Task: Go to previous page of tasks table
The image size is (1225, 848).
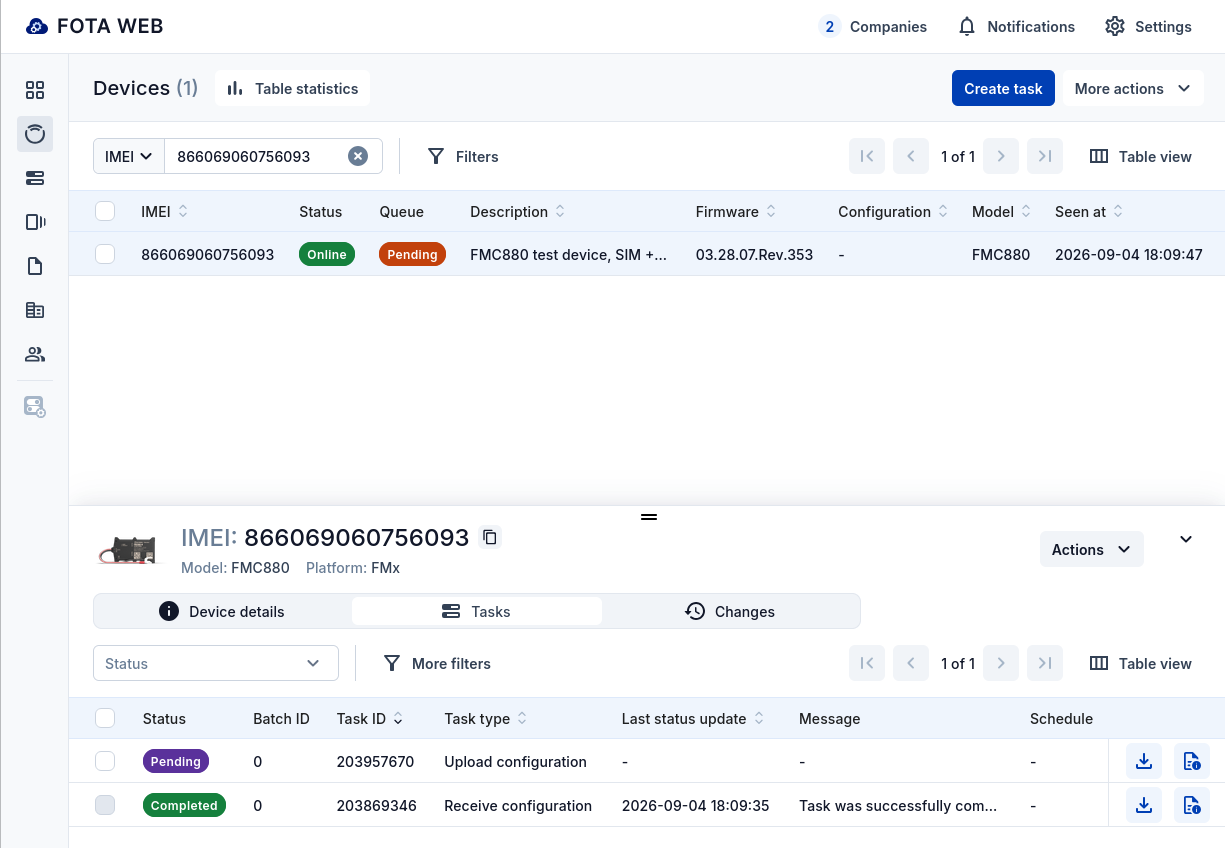Action: [911, 663]
